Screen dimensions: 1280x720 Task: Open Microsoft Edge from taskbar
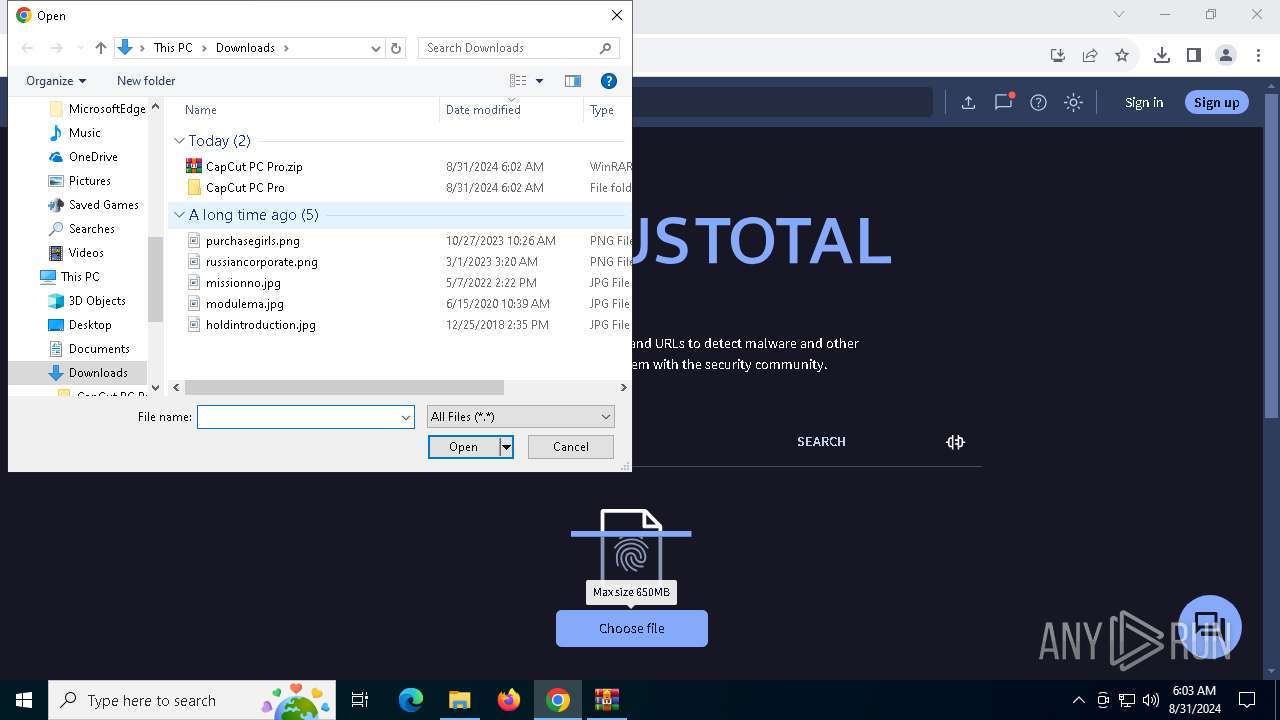411,700
